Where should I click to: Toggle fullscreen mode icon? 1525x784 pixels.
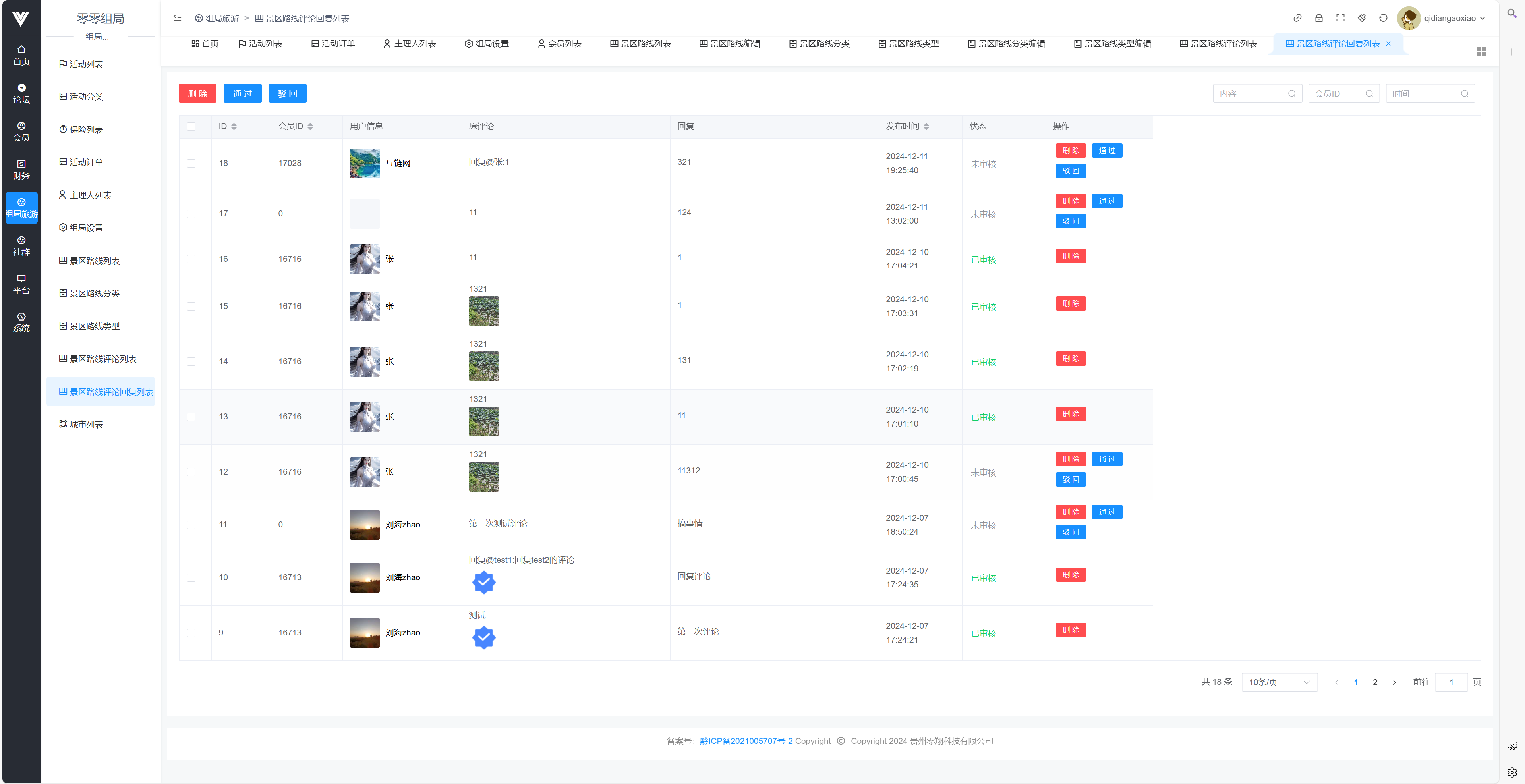tap(1340, 18)
